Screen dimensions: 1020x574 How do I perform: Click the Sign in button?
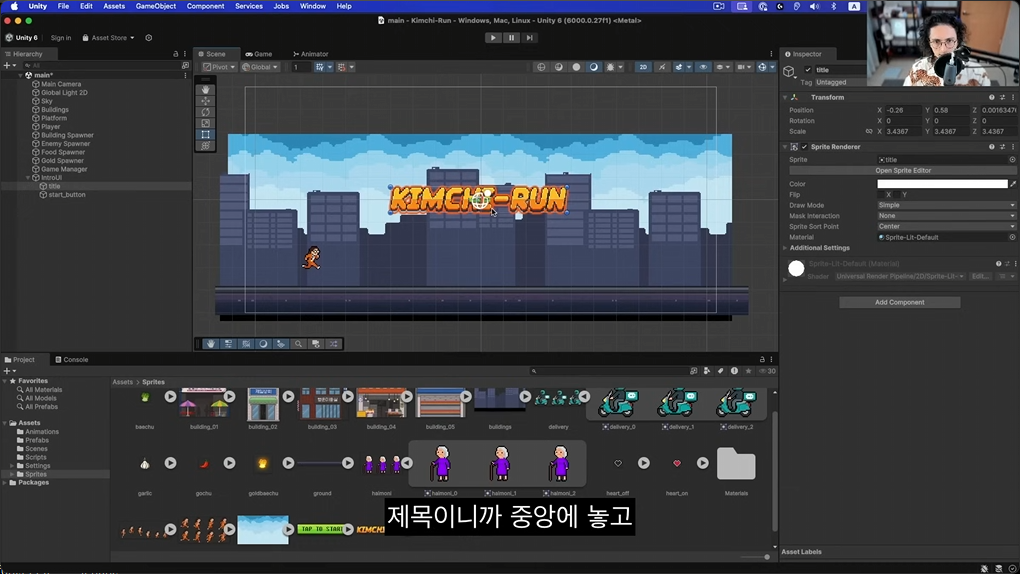click(61, 38)
